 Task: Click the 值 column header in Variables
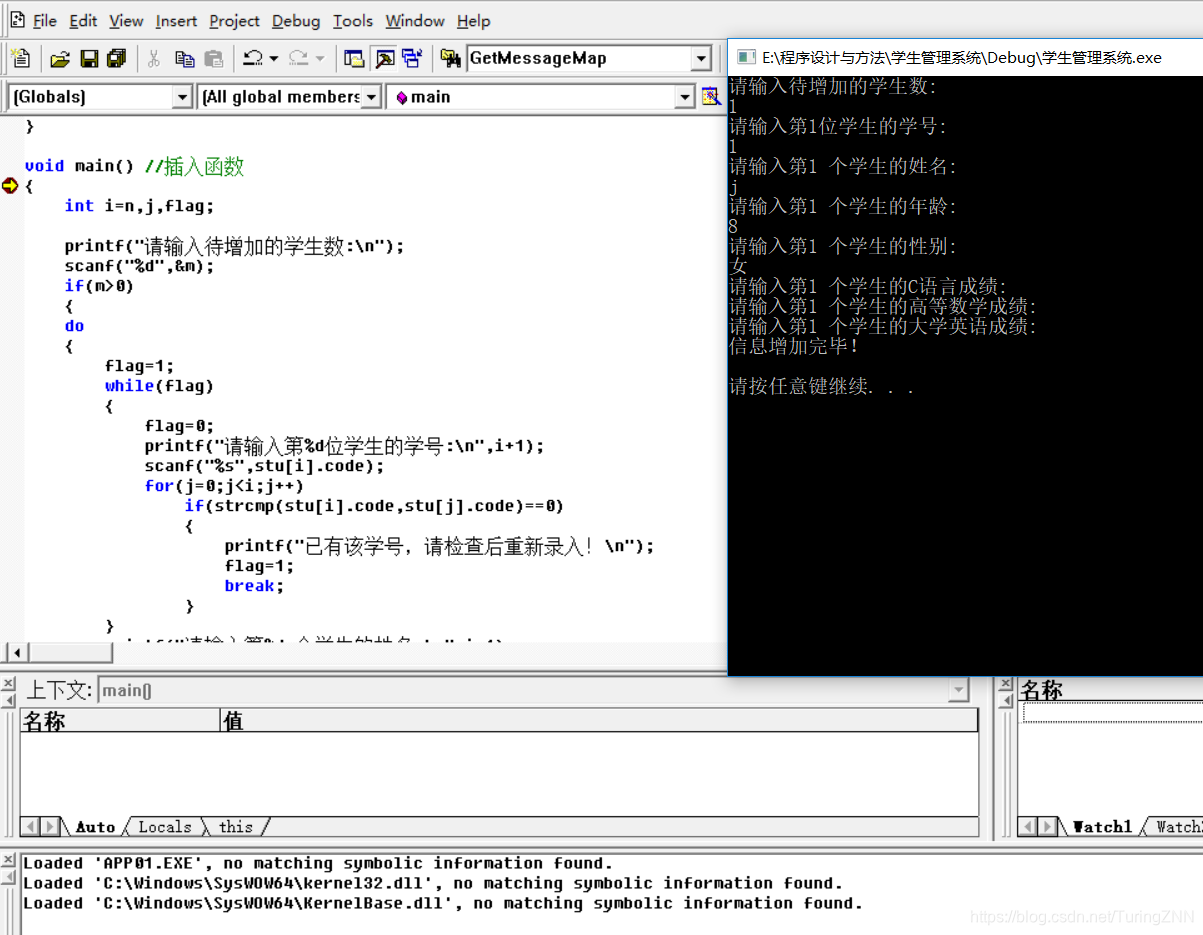pos(598,720)
